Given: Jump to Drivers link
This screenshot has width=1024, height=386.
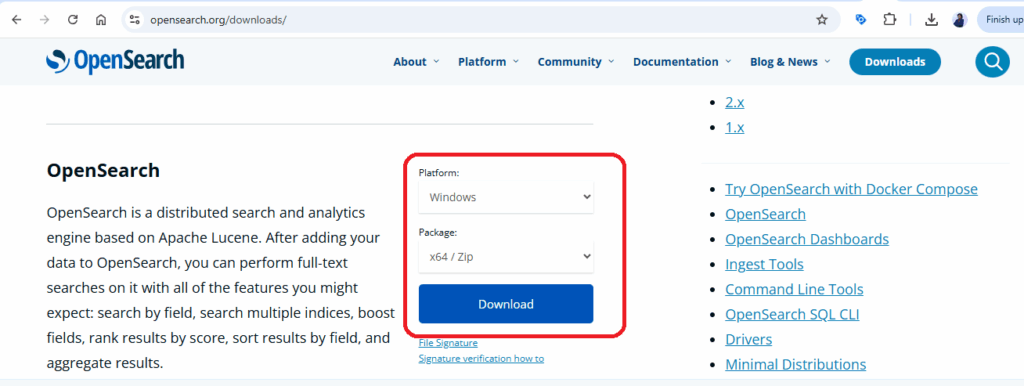Looking at the screenshot, I should click(748, 340).
